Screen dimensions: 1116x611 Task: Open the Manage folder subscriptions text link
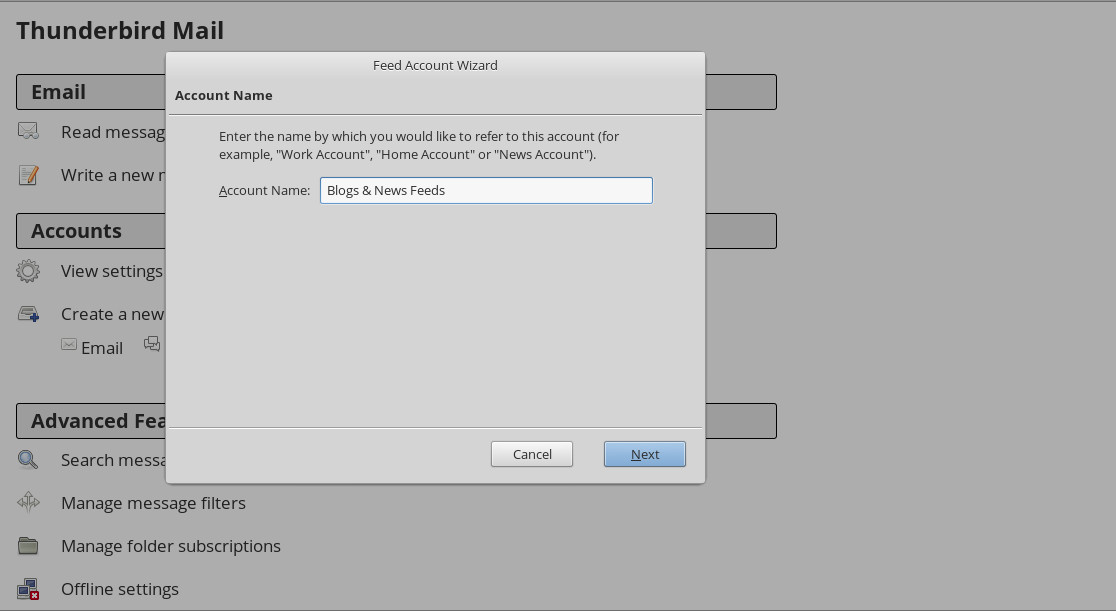[x=171, y=546]
